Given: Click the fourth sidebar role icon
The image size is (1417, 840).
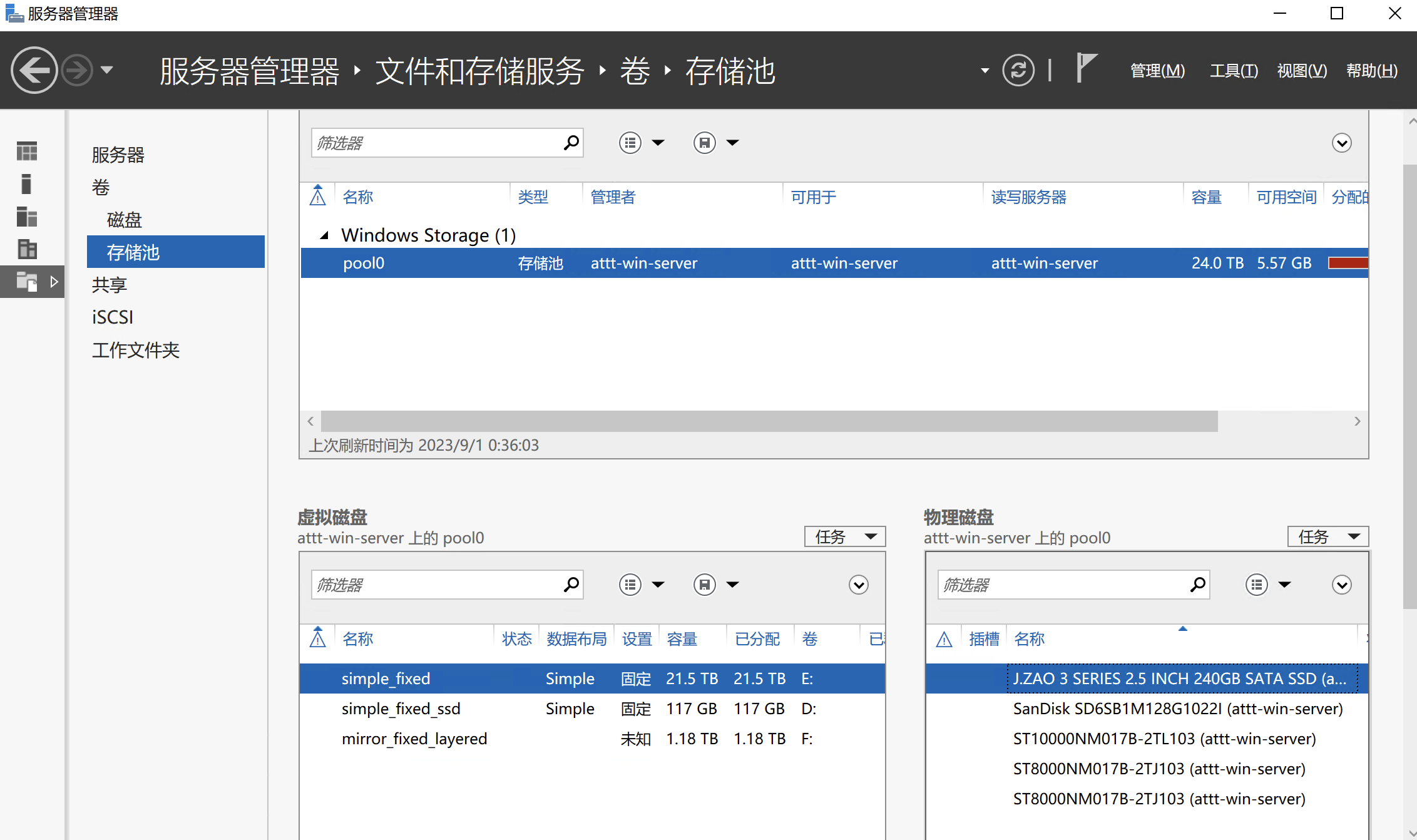Looking at the screenshot, I should tap(27, 249).
